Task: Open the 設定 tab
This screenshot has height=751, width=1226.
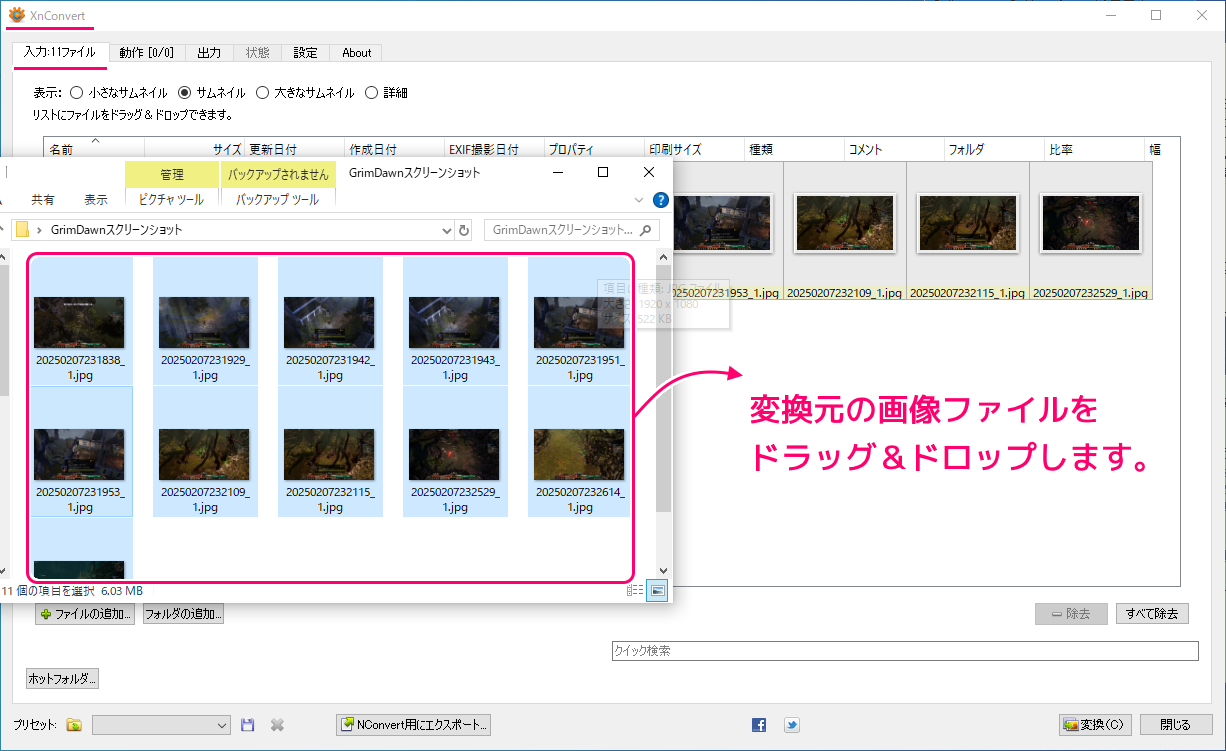Action: [x=305, y=53]
